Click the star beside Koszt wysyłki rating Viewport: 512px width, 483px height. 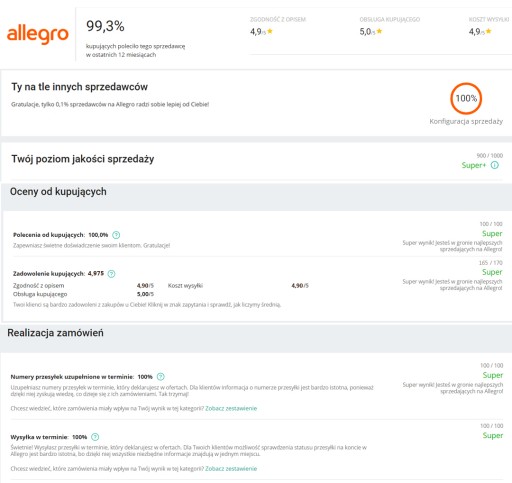(489, 31)
